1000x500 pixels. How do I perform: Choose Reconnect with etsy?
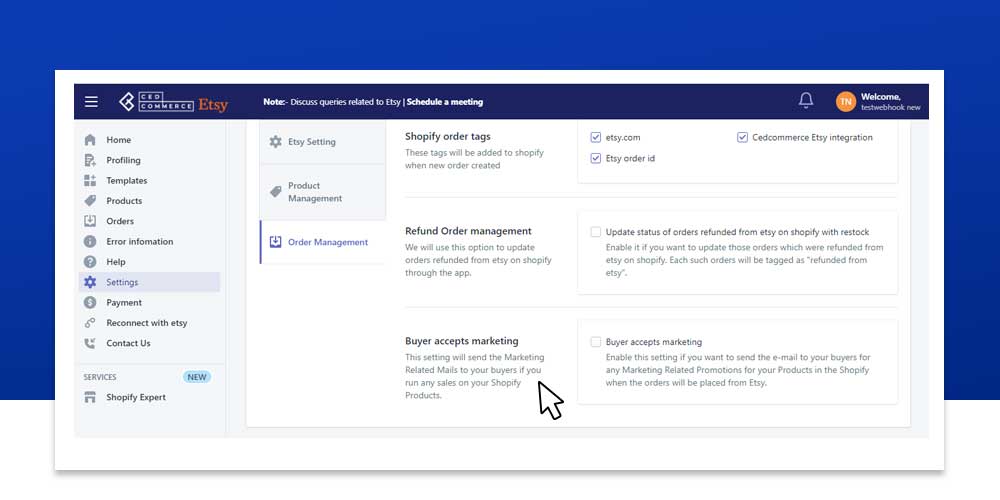pos(149,323)
